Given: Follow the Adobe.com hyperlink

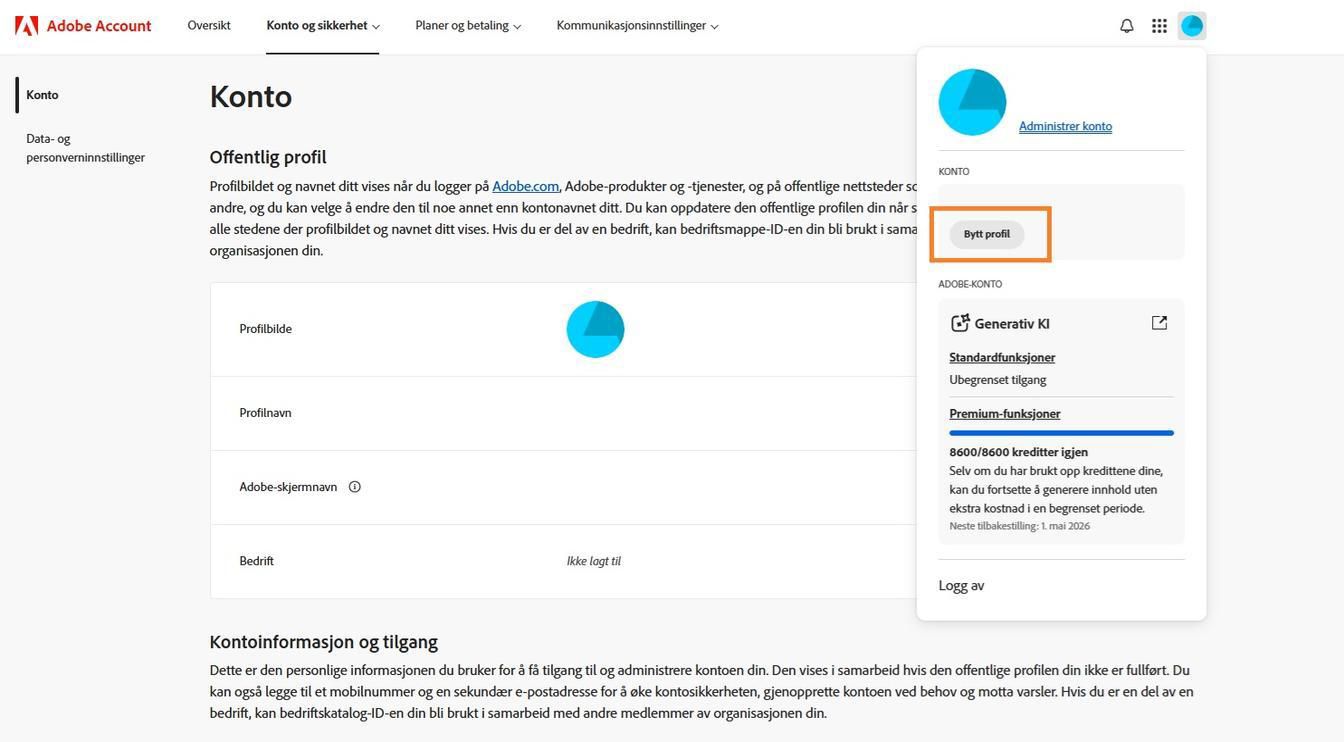Looking at the screenshot, I should tap(526, 186).
